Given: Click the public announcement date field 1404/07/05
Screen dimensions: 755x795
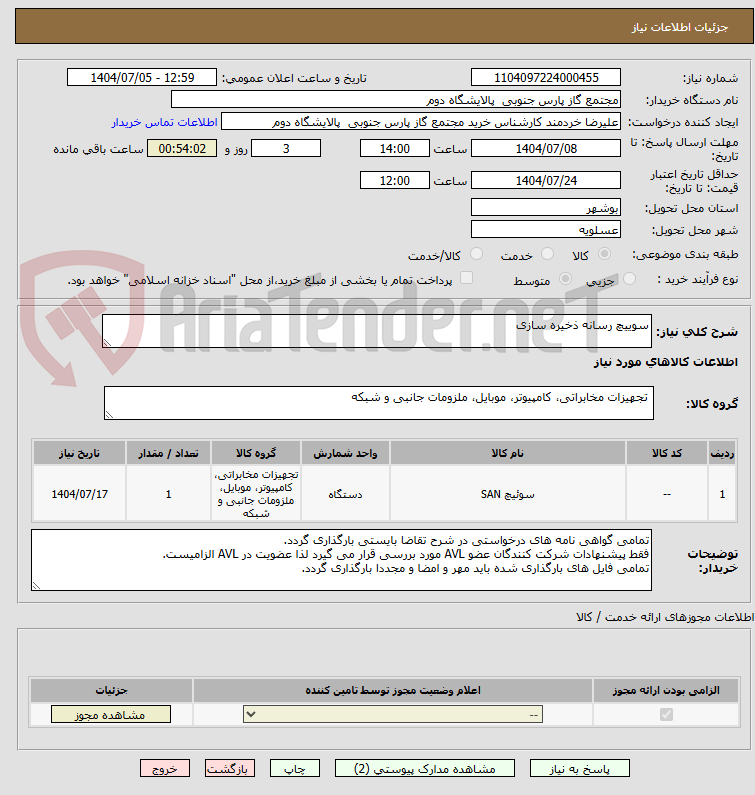Looking at the screenshot, I should pyautogui.click(x=142, y=78).
